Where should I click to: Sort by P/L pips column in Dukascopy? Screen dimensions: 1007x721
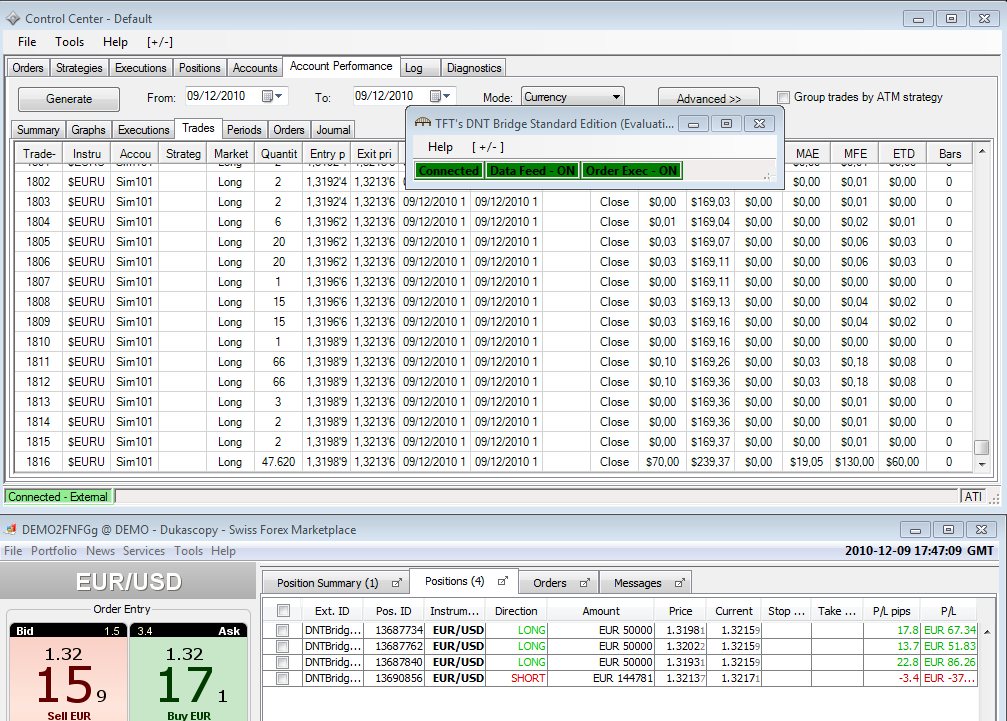(891, 611)
